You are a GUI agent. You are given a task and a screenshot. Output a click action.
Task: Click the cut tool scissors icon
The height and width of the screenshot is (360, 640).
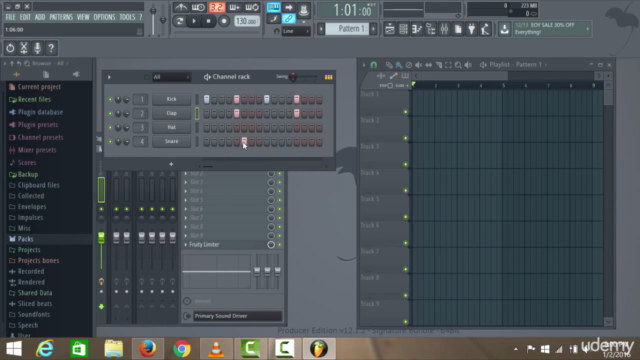tap(24, 48)
